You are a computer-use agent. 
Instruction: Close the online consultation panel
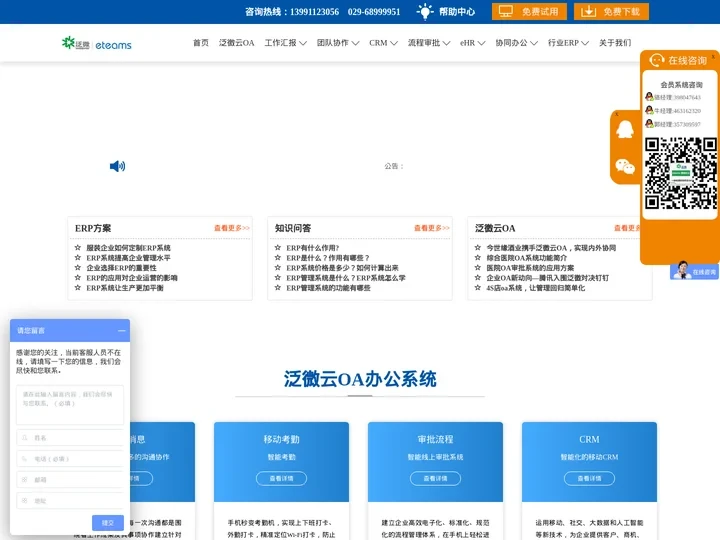tap(713, 56)
